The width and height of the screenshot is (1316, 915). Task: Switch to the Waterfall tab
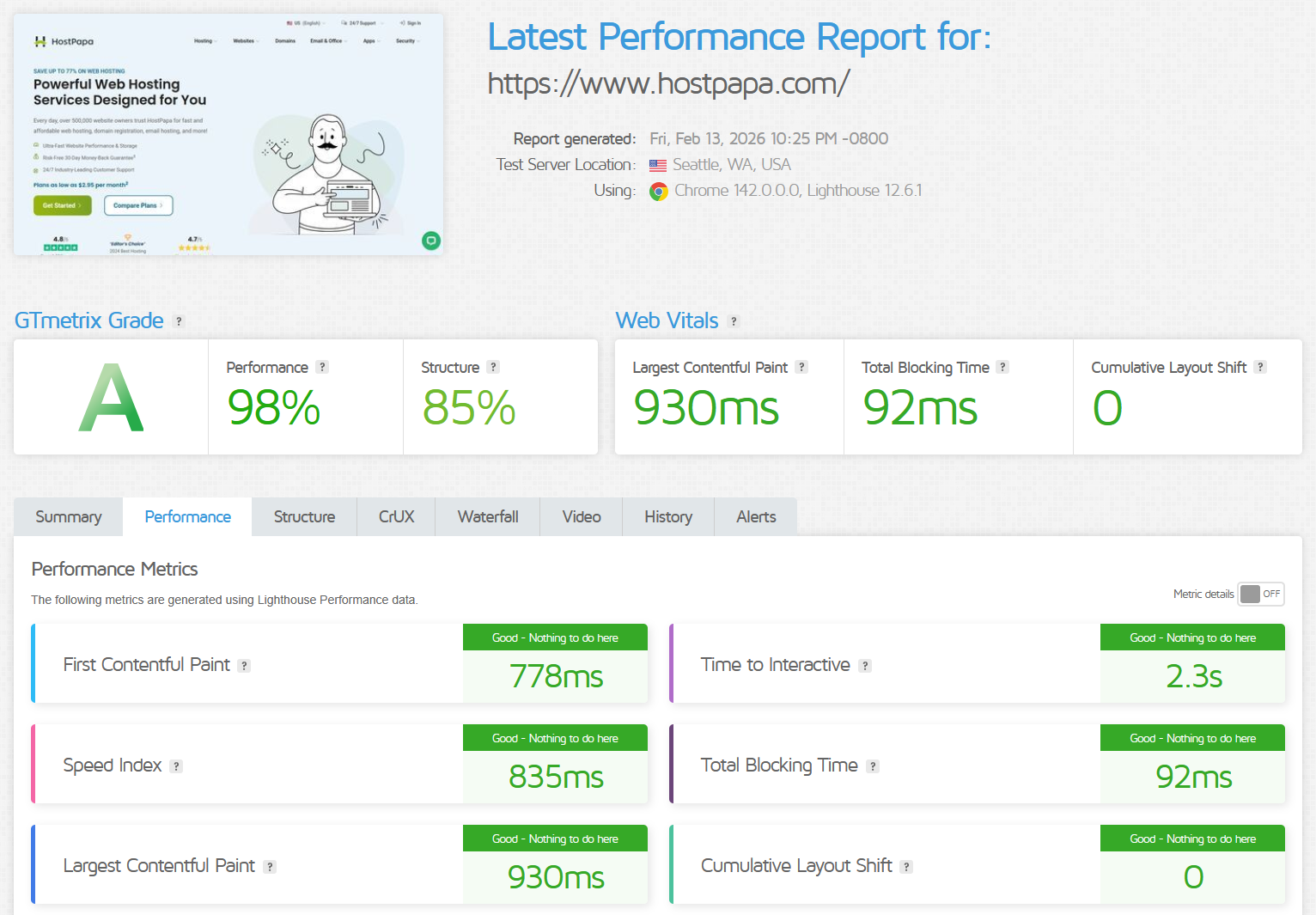click(487, 516)
